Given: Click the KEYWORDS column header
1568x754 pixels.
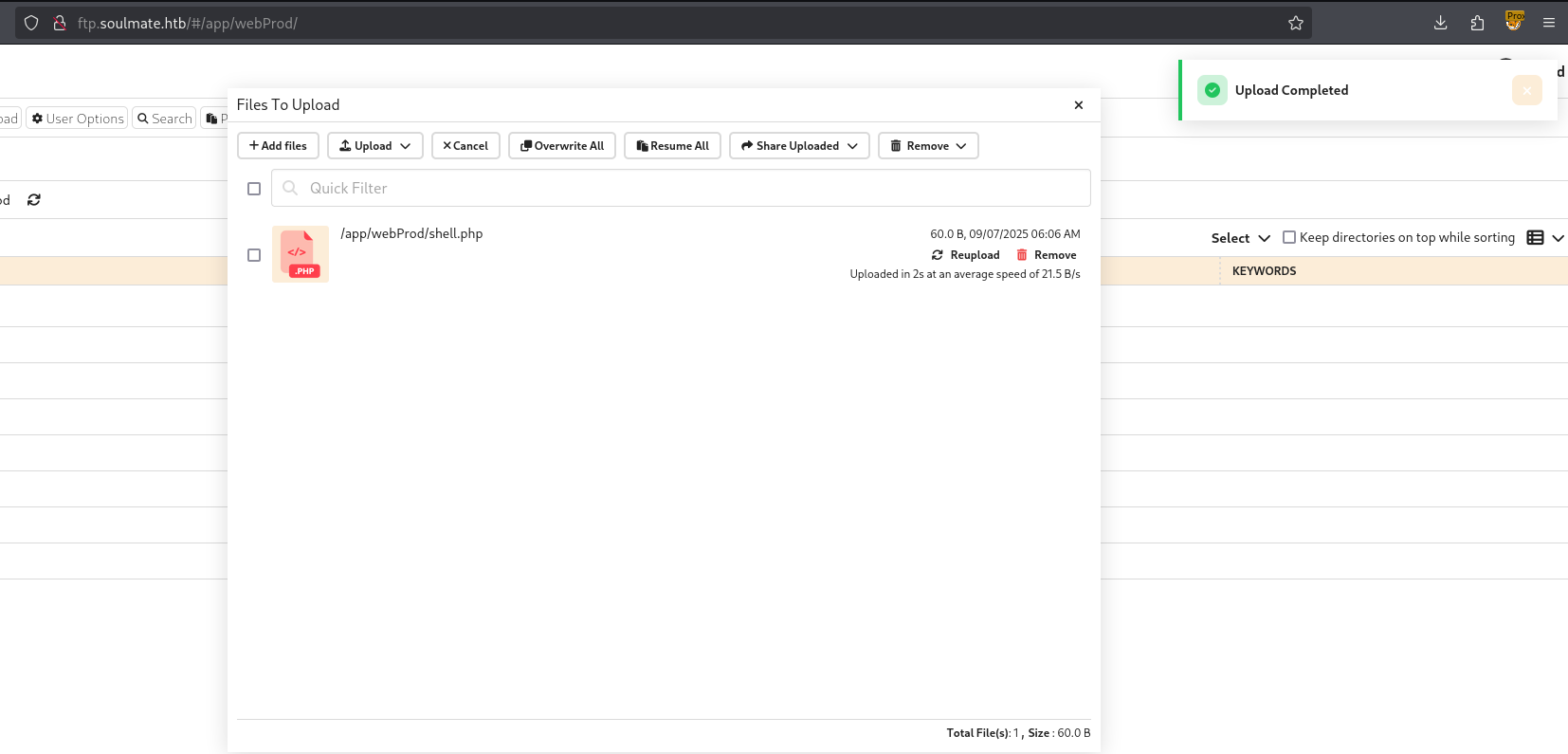Looking at the screenshot, I should (x=1265, y=271).
